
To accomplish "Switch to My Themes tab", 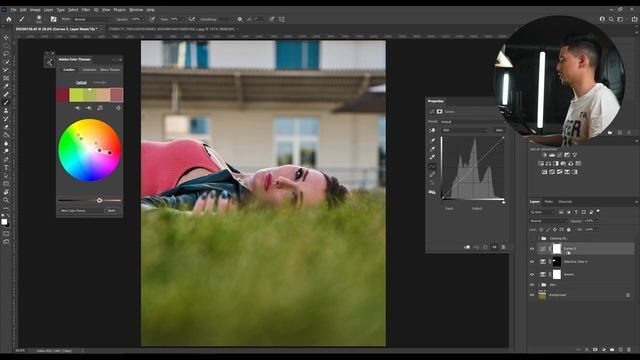I will (110, 70).
